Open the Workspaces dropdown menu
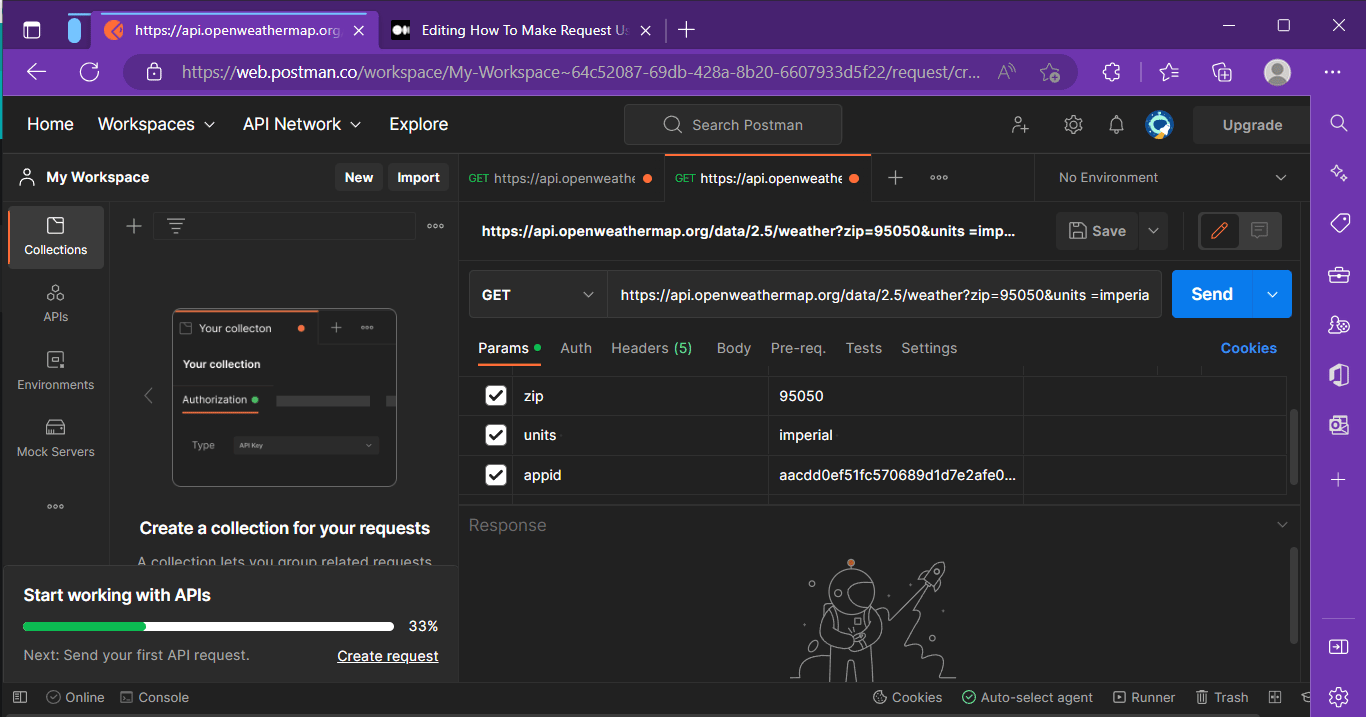The width and height of the screenshot is (1366, 717). pos(156,124)
